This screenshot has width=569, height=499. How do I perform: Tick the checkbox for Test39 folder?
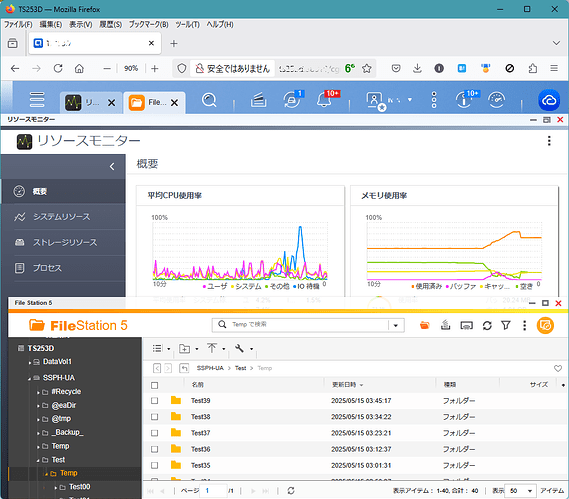tap(155, 401)
